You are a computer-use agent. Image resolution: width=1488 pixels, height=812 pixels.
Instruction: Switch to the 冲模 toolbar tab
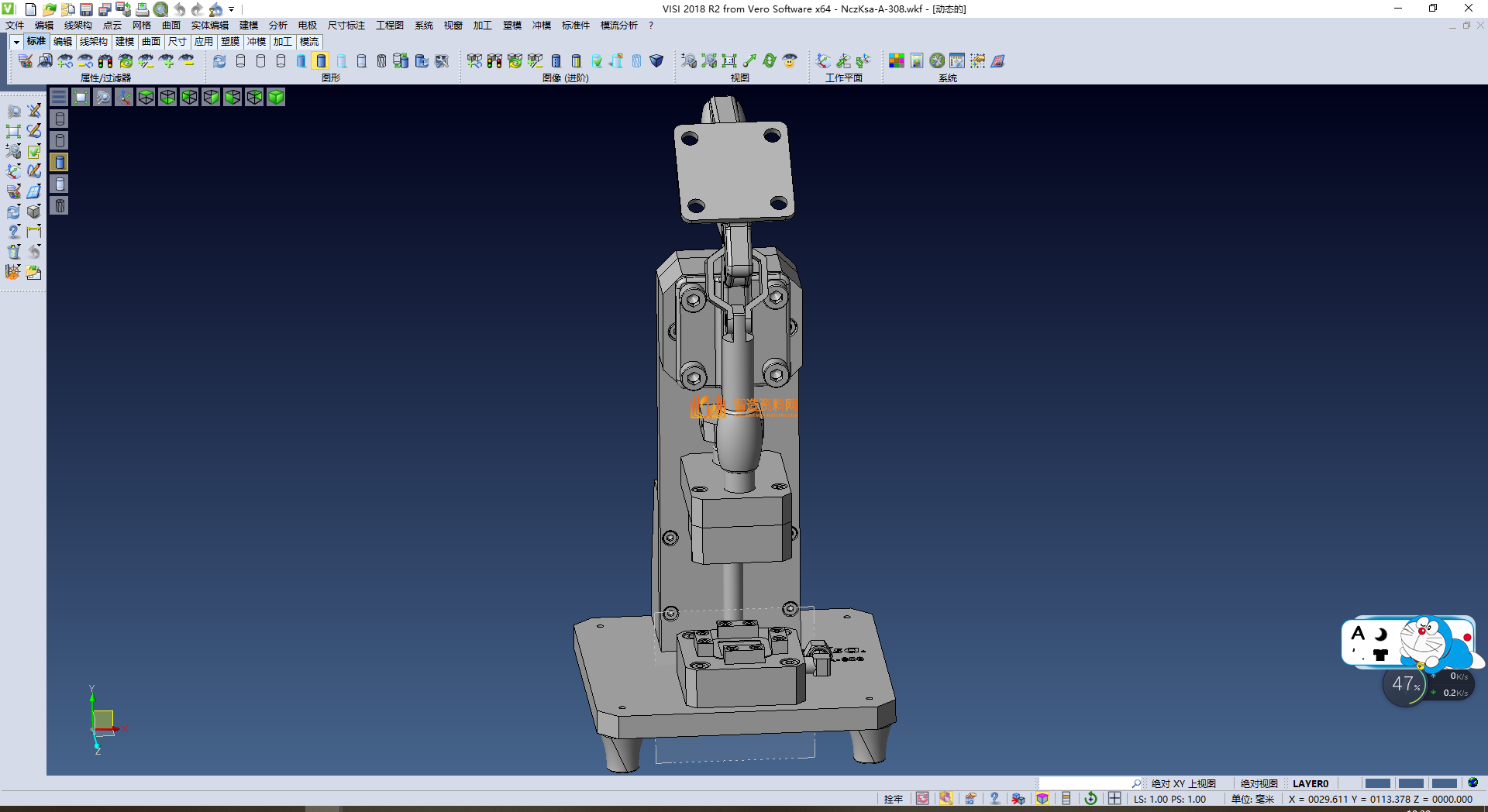point(257,42)
